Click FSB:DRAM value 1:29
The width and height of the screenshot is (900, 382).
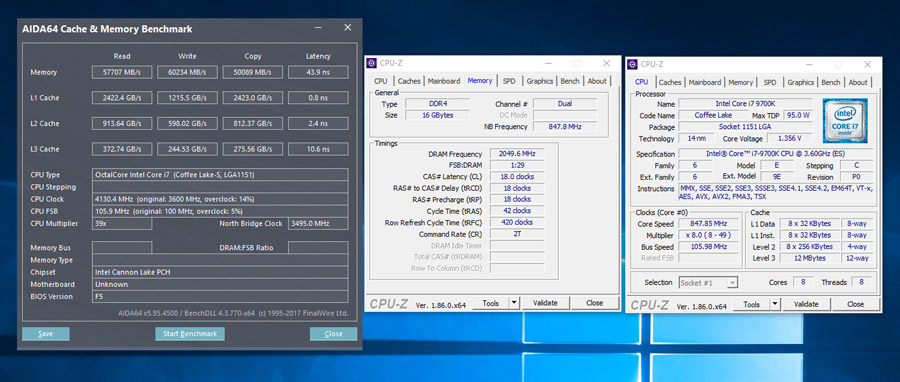tap(517, 166)
